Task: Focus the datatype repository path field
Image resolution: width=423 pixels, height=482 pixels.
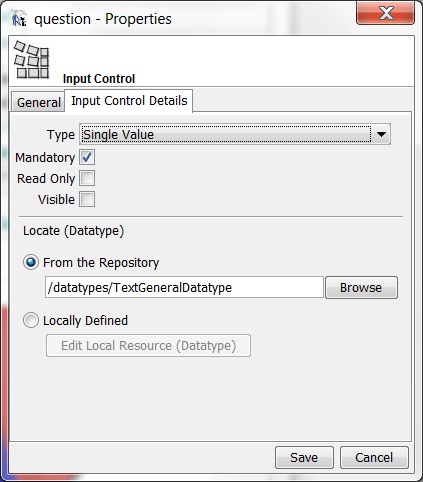Action: [184, 287]
